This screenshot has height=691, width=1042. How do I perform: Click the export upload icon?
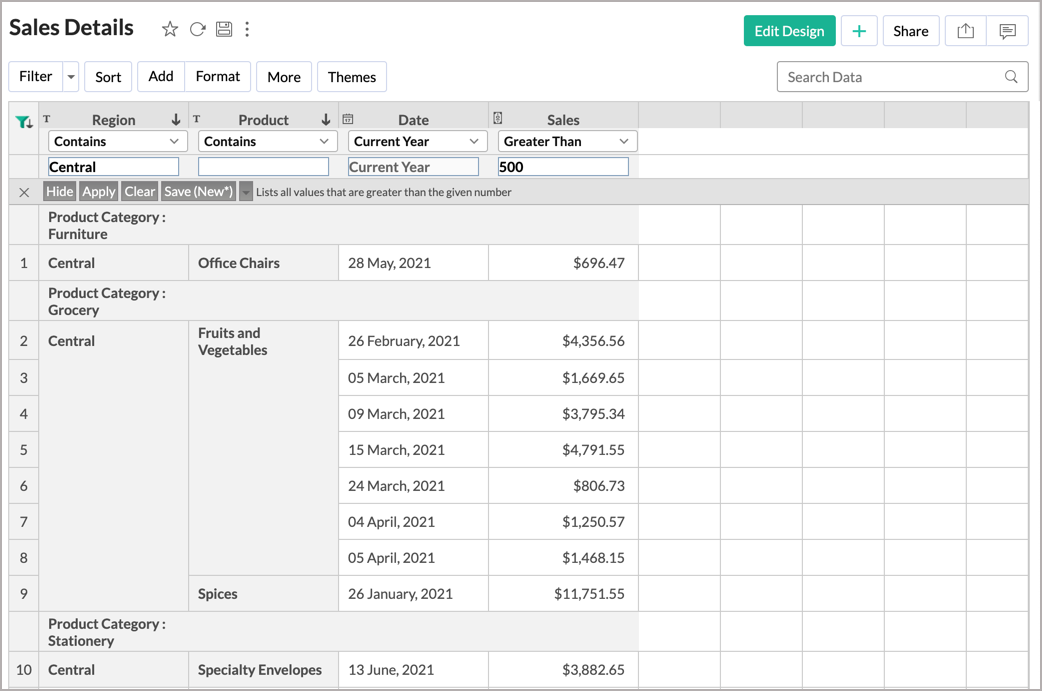click(x=966, y=31)
